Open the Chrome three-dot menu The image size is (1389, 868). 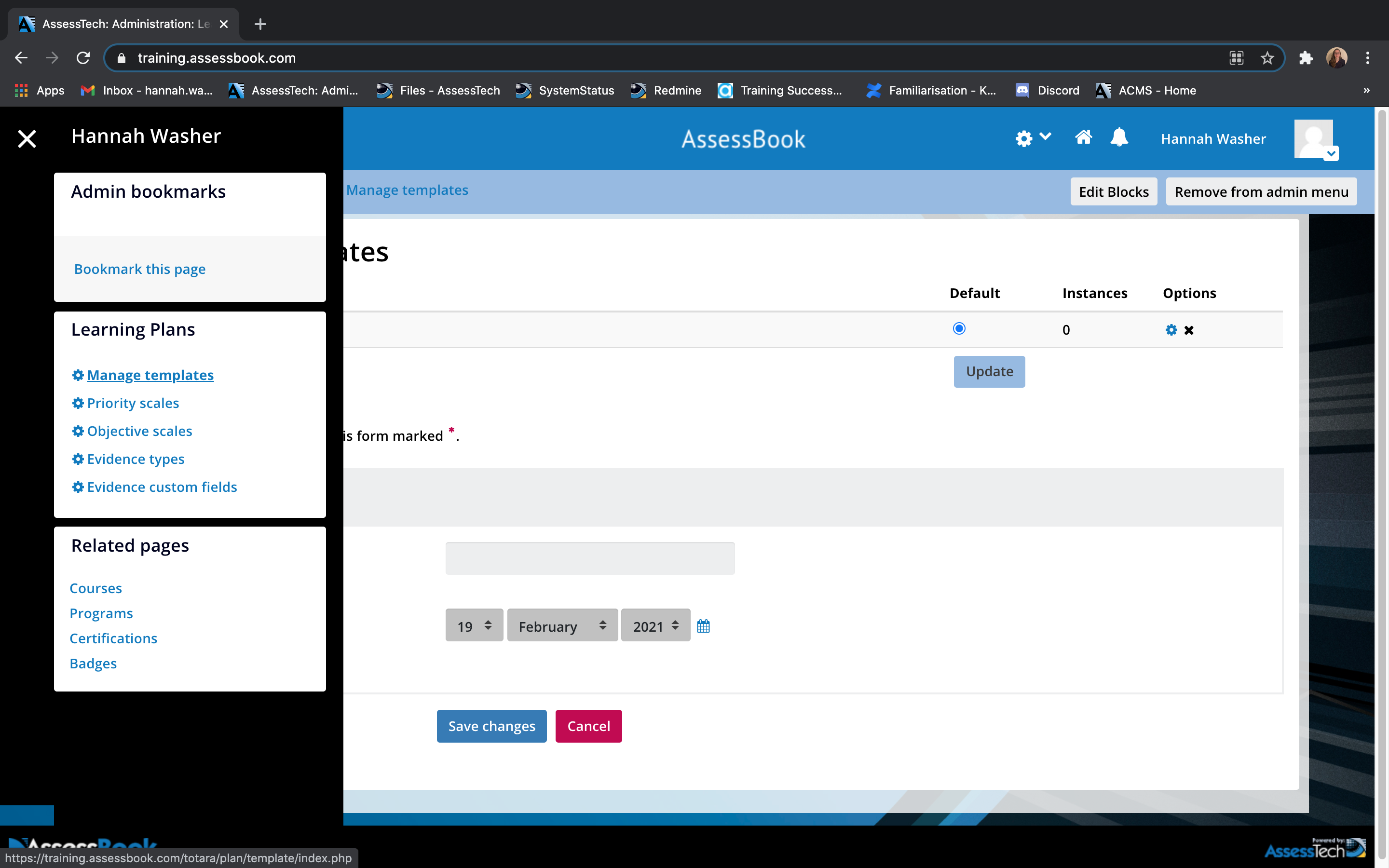1368,58
